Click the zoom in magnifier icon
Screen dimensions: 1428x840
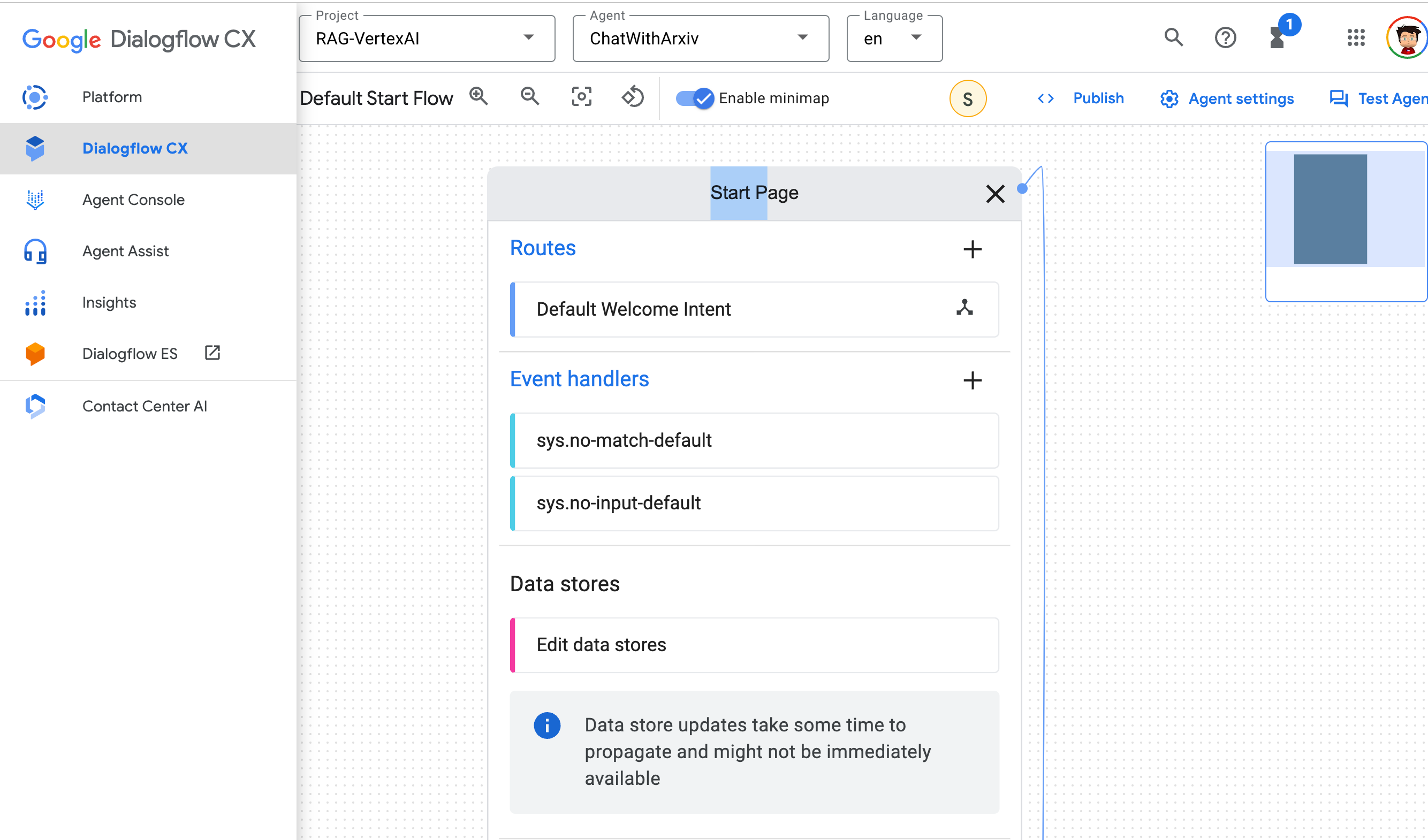(479, 97)
